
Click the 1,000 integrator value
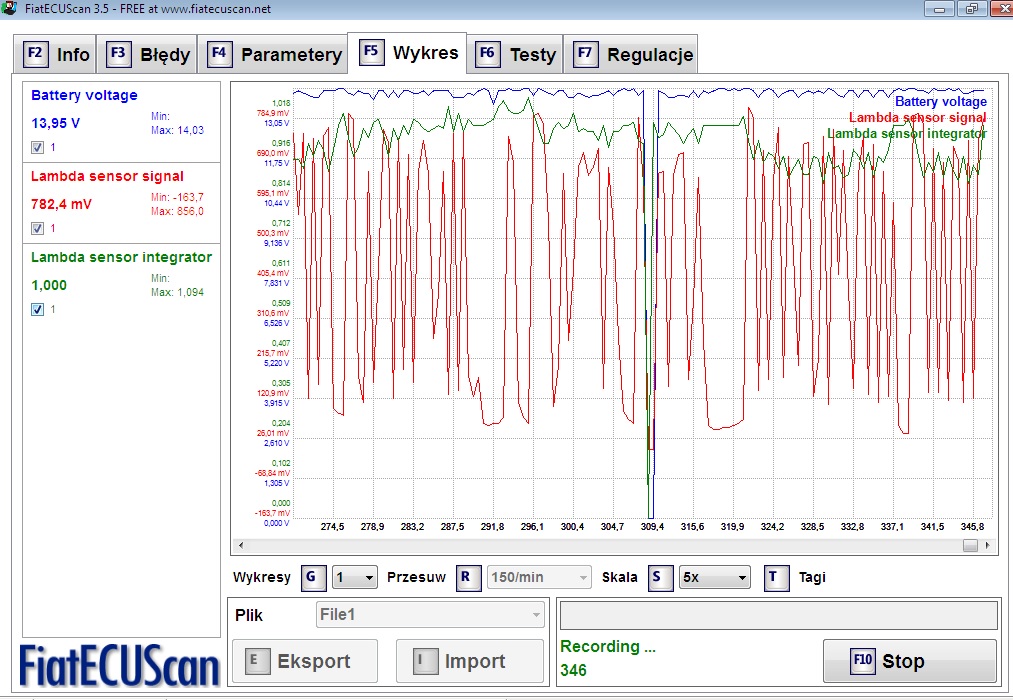[49, 285]
